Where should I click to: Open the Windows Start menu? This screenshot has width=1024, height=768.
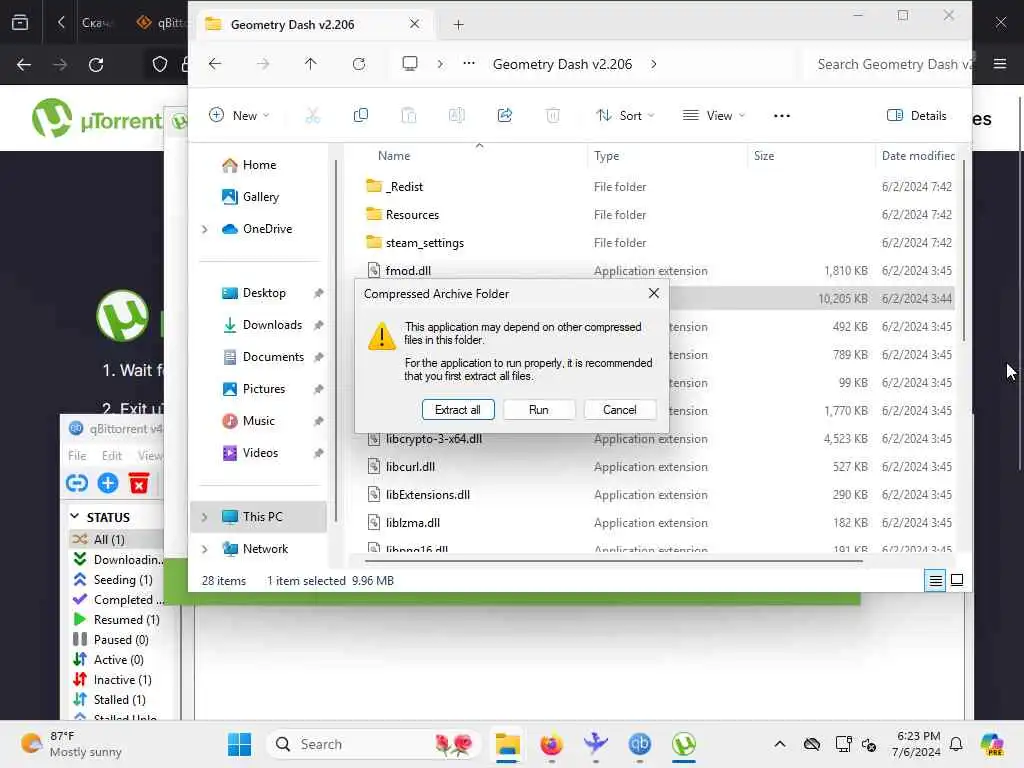(x=239, y=744)
